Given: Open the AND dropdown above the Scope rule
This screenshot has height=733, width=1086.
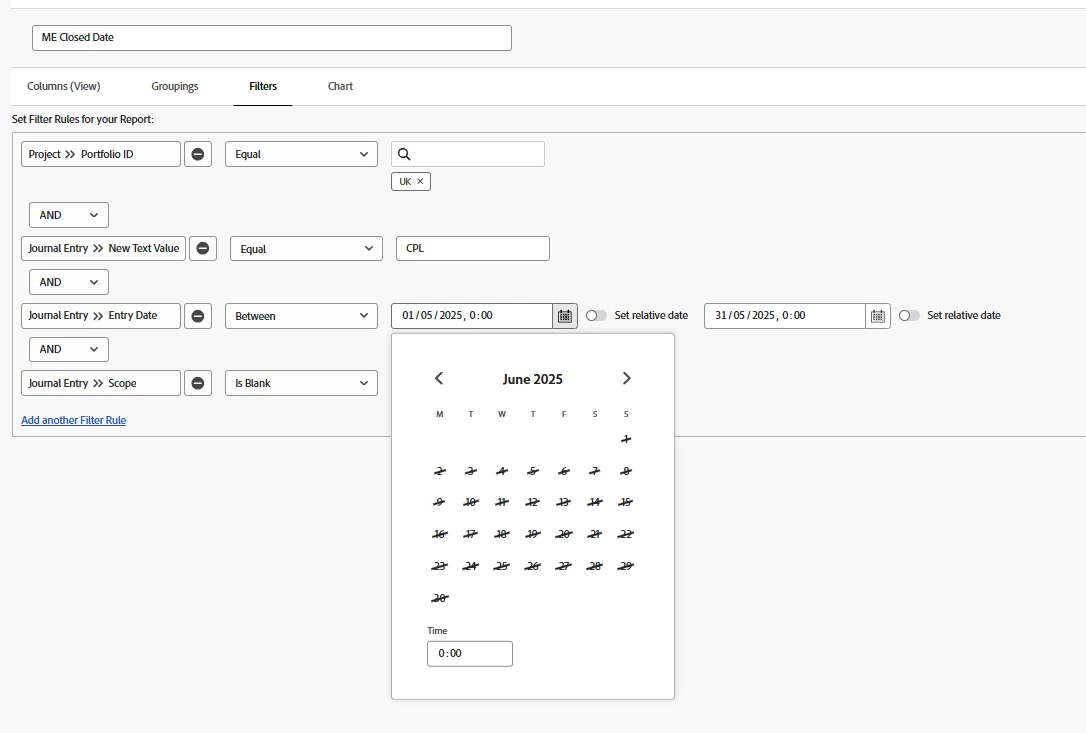Looking at the screenshot, I should (x=69, y=349).
